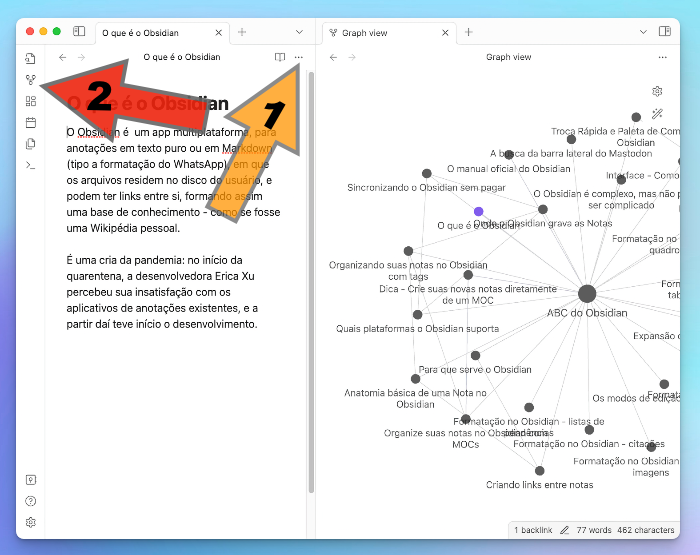
Task: Click 'Formatação no Obsidian - citações' node
Action: click(589, 430)
